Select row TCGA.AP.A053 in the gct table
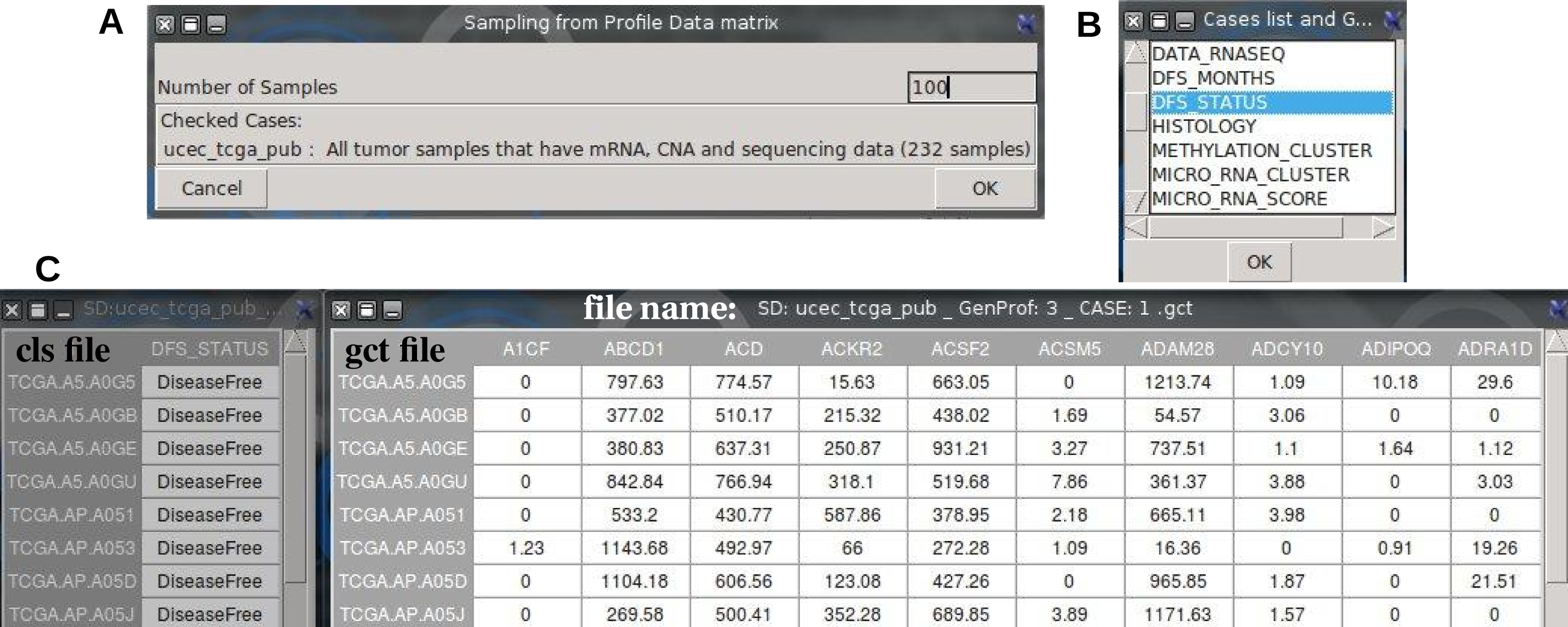 pyautogui.click(x=403, y=548)
